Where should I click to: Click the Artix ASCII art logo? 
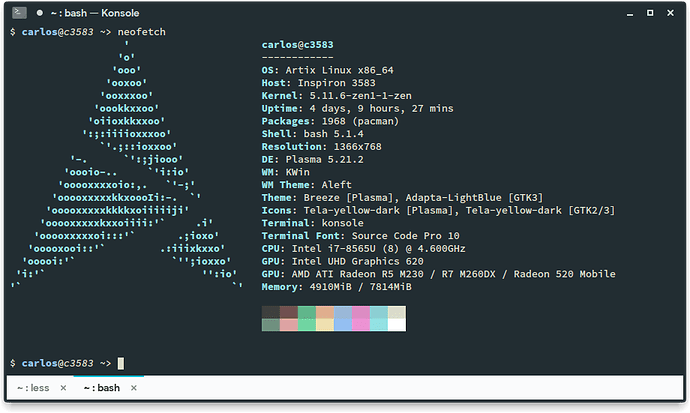(126, 170)
